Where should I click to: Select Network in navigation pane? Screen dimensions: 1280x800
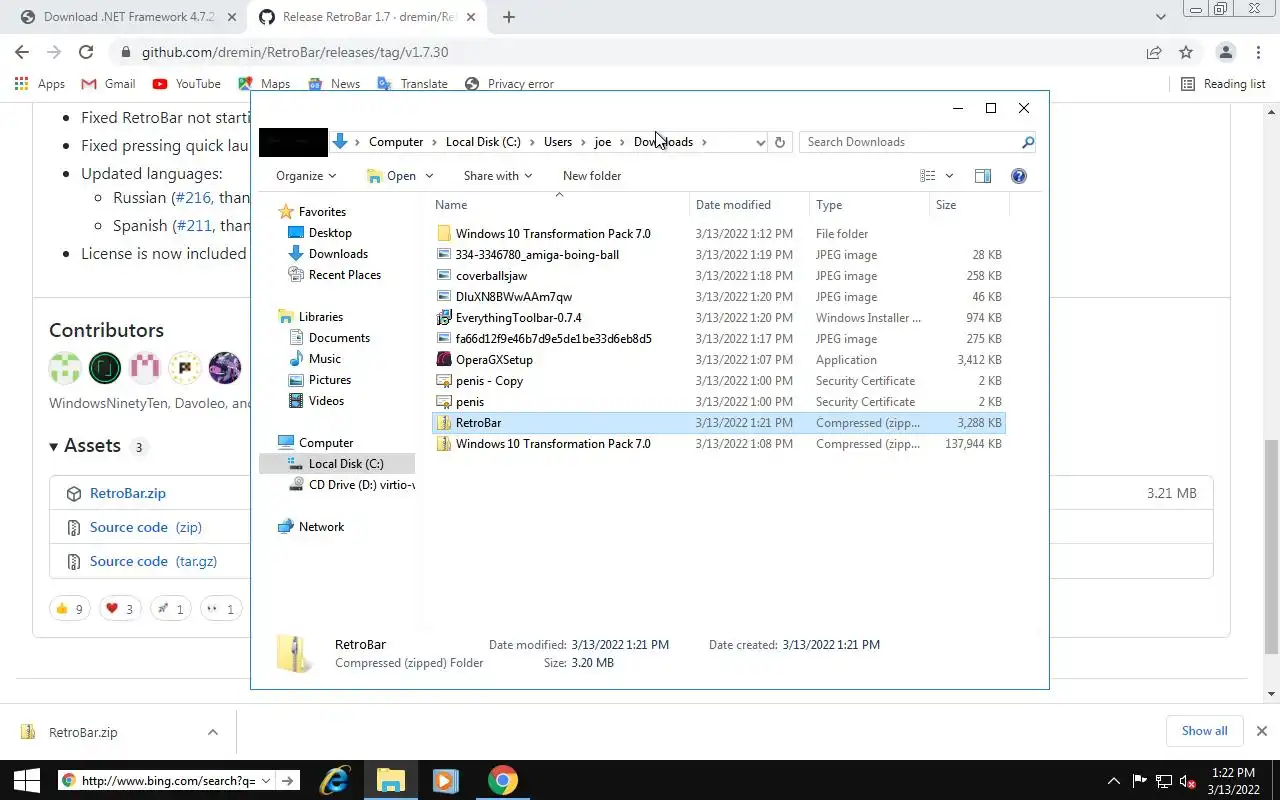[x=311, y=527]
